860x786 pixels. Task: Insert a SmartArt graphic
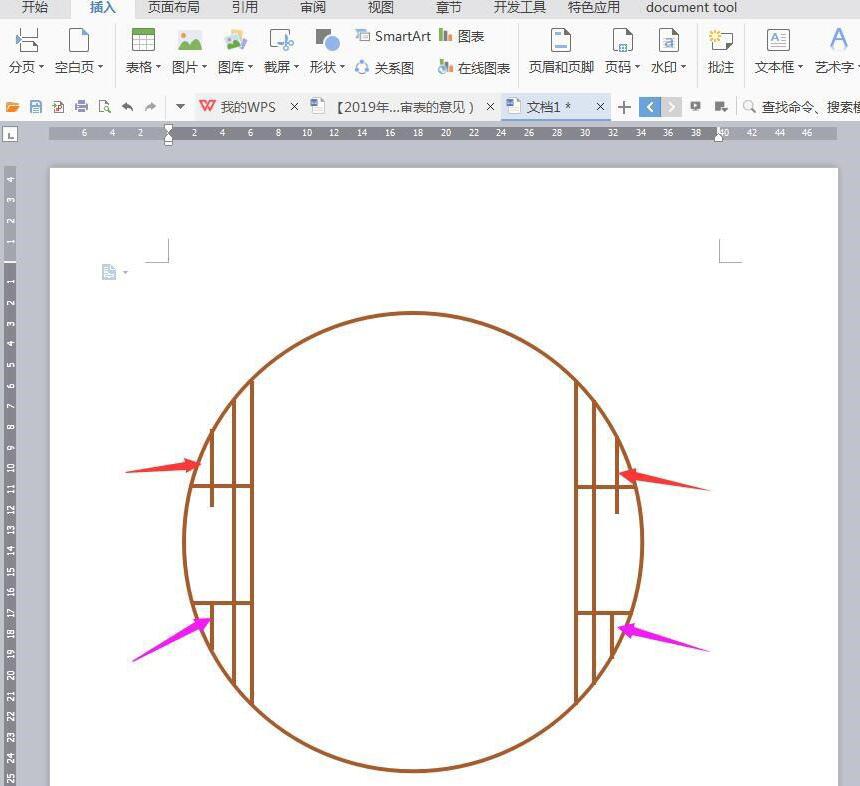pyautogui.click(x=393, y=36)
